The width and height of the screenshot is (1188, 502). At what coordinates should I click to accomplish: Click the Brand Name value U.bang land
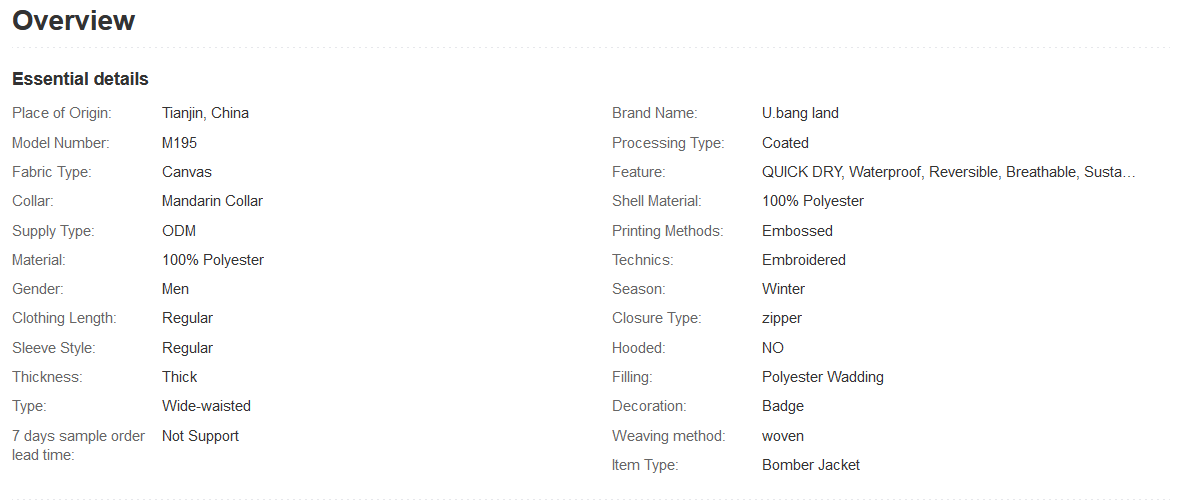[800, 113]
